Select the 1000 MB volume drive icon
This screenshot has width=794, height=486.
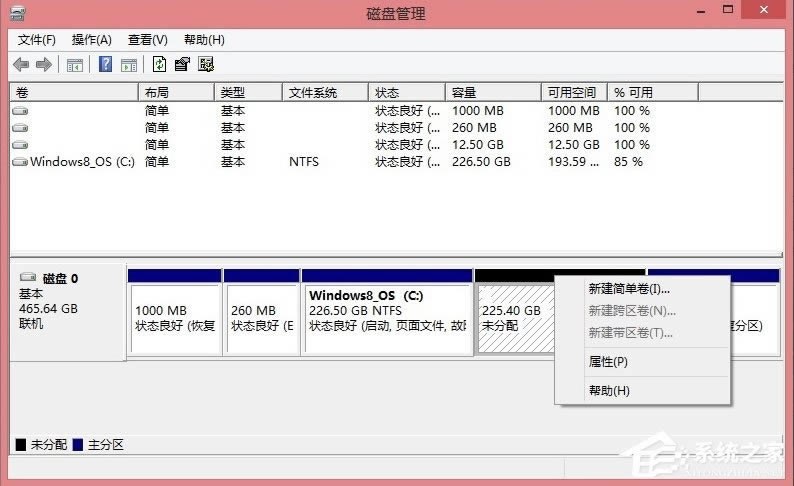pyautogui.click(x=20, y=110)
